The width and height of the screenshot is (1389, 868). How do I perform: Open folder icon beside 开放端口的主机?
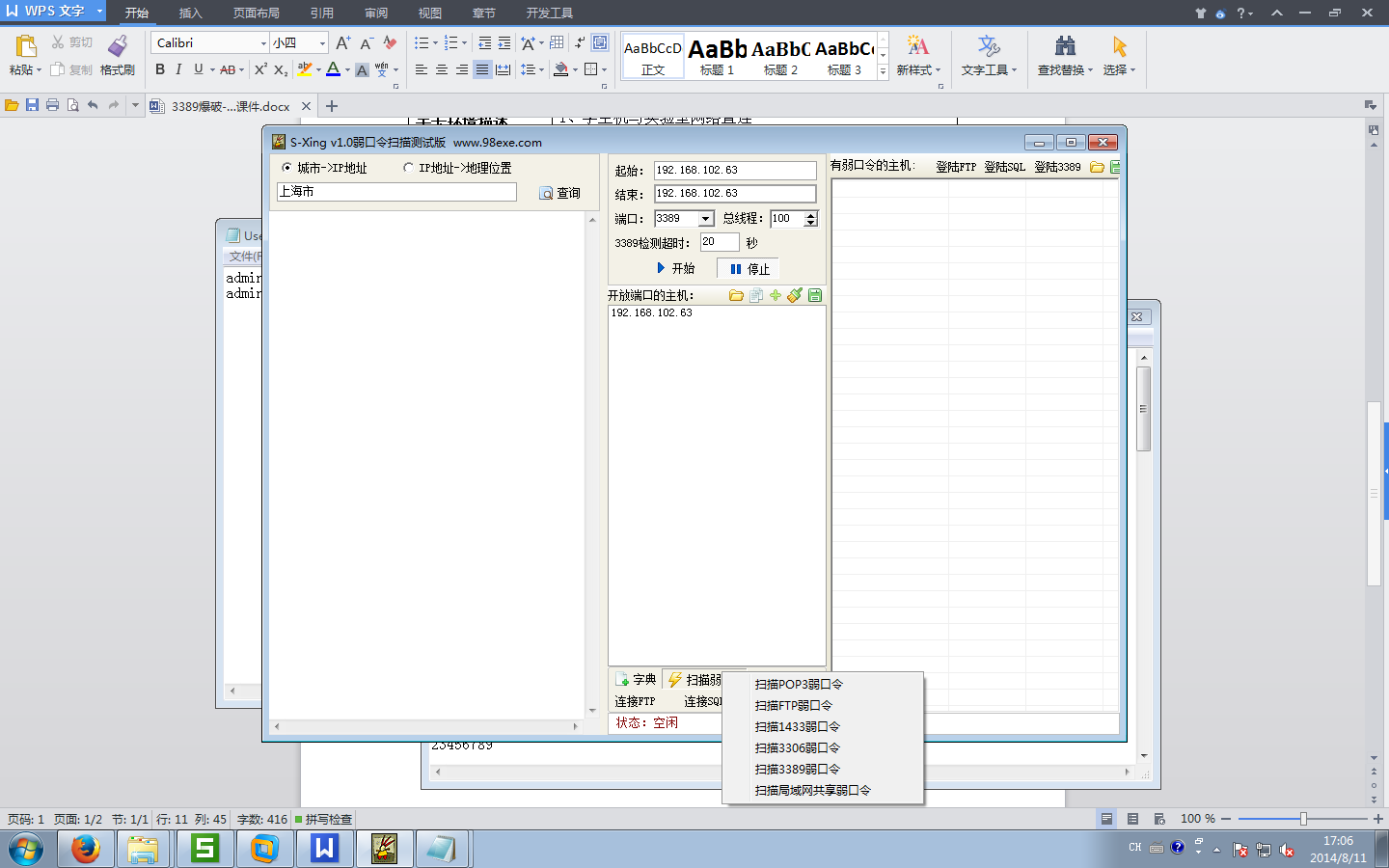tap(736, 295)
